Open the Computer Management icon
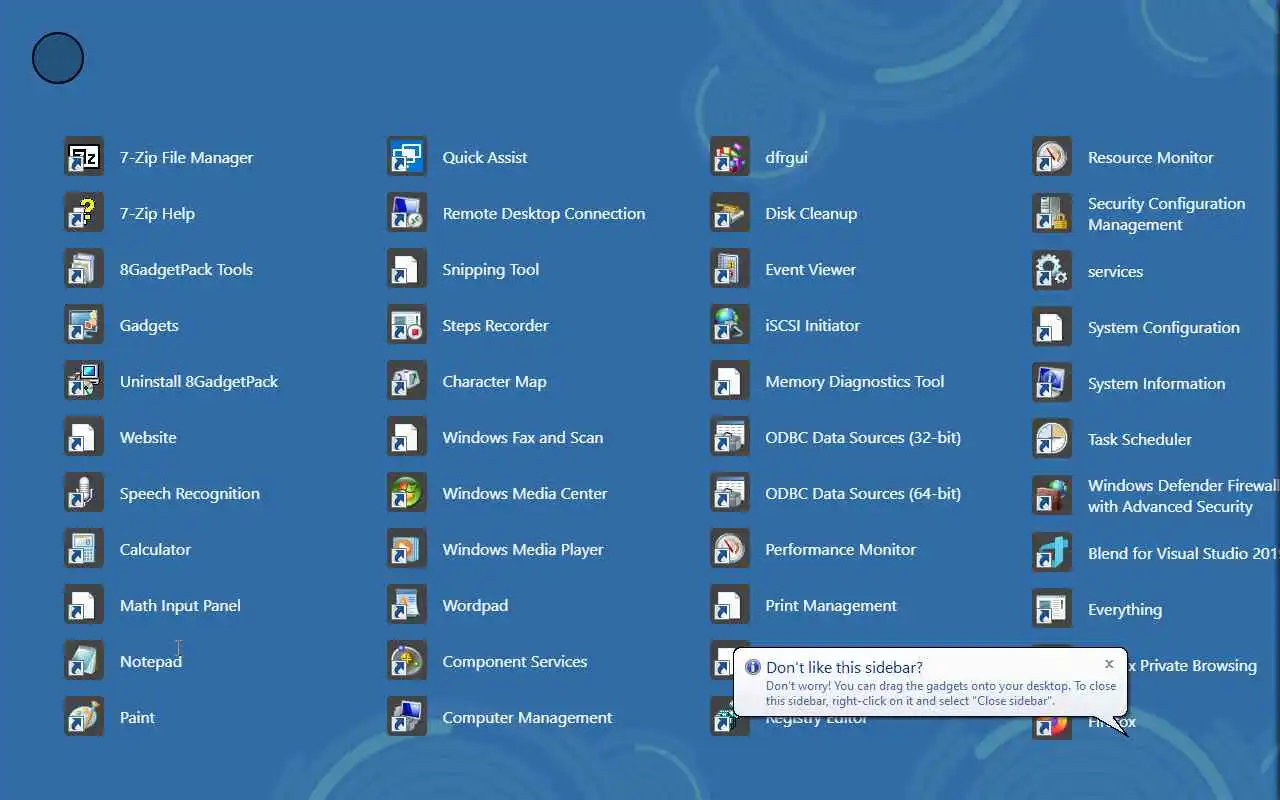Screen dimensions: 1280x800 (407, 717)
